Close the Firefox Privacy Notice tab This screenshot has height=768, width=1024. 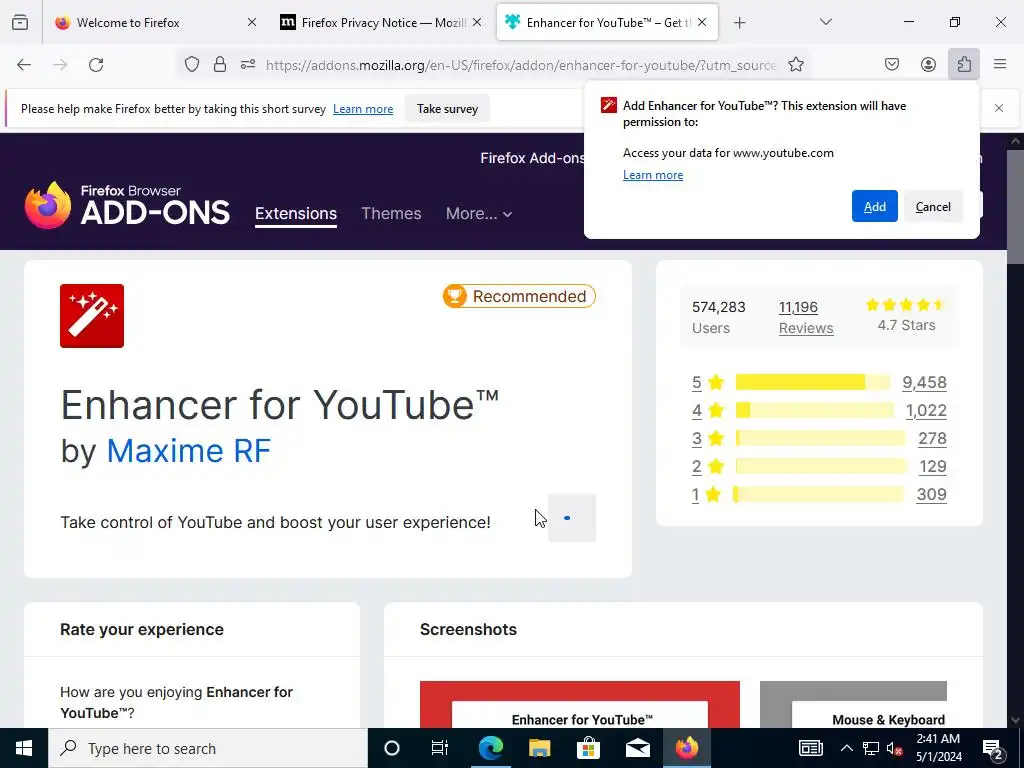[477, 22]
